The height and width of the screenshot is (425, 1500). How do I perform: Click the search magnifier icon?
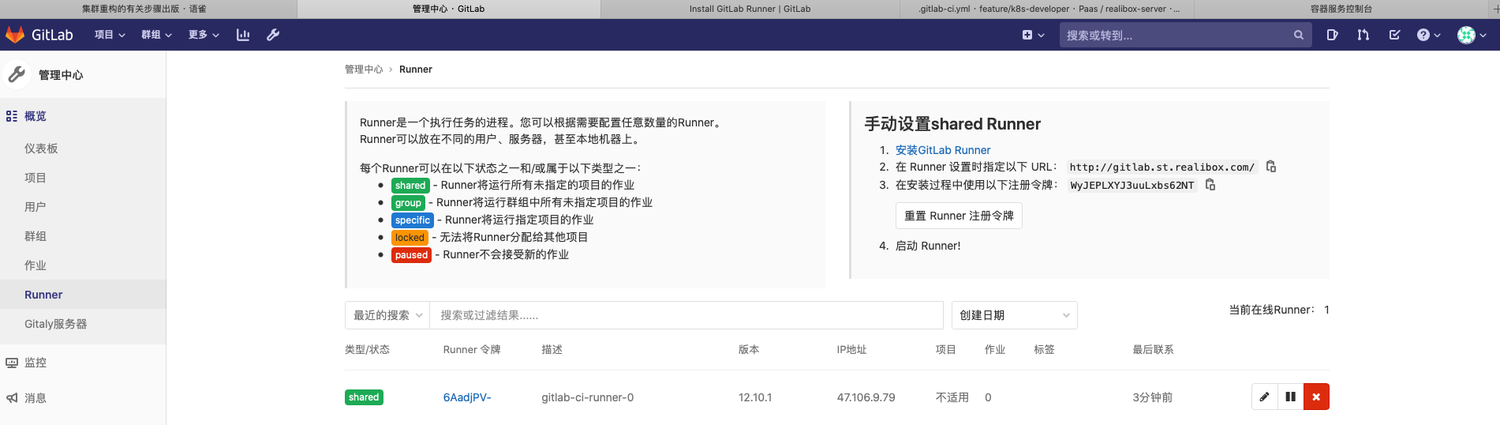click(1299, 35)
